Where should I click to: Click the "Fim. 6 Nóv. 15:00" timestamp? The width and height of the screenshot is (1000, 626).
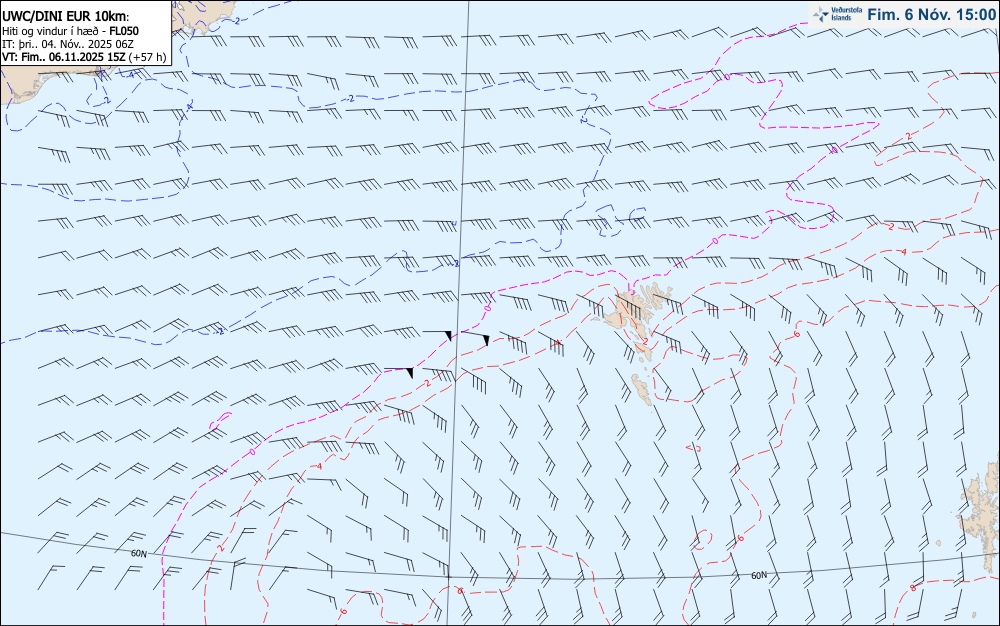(x=931, y=15)
